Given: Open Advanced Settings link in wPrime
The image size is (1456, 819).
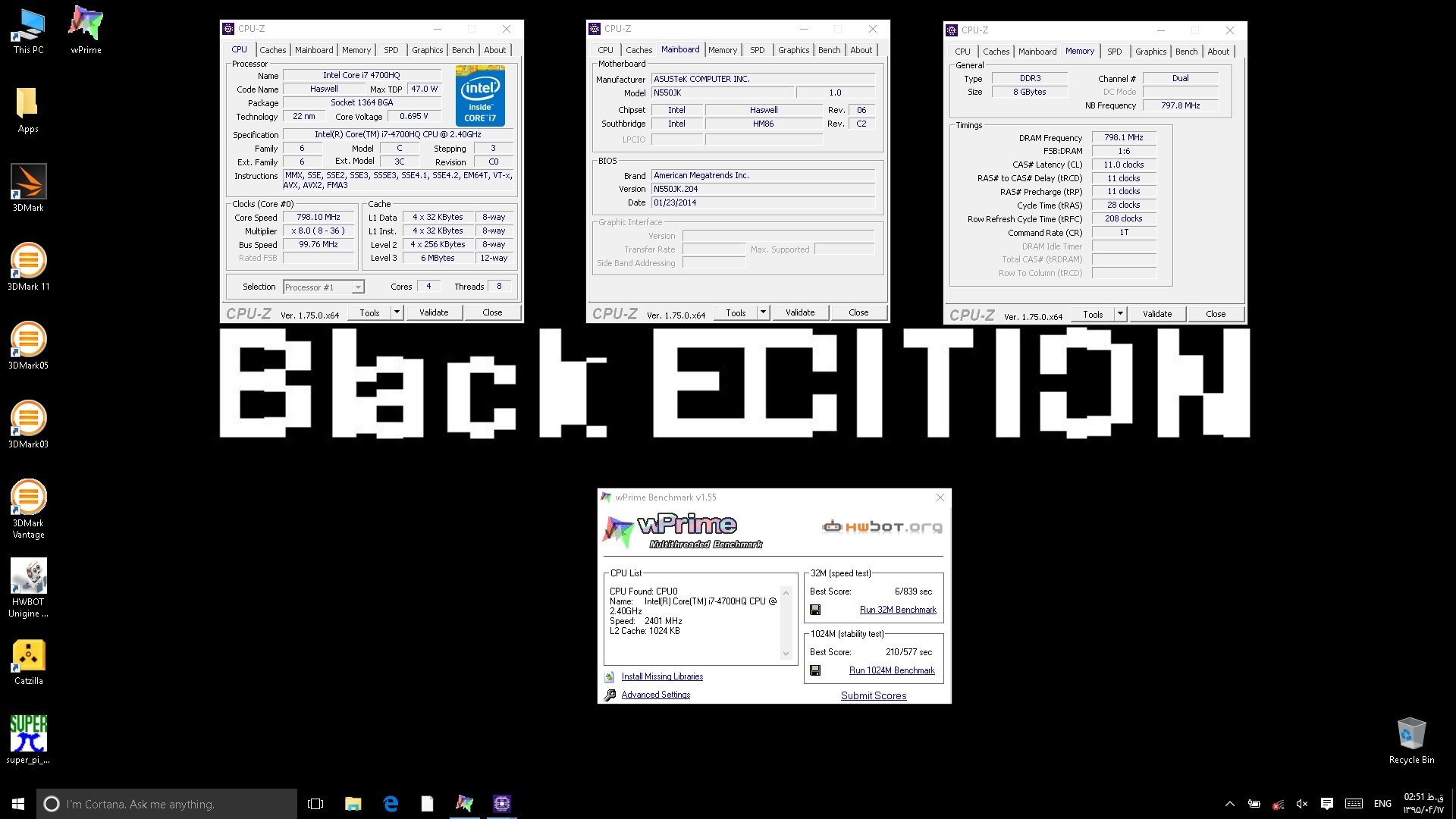Looking at the screenshot, I should (x=656, y=695).
